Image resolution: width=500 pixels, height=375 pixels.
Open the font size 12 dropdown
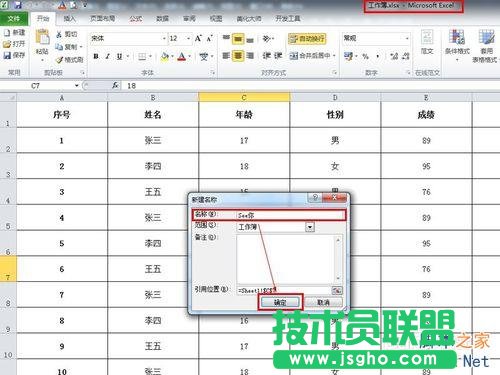pyautogui.click(x=188, y=39)
